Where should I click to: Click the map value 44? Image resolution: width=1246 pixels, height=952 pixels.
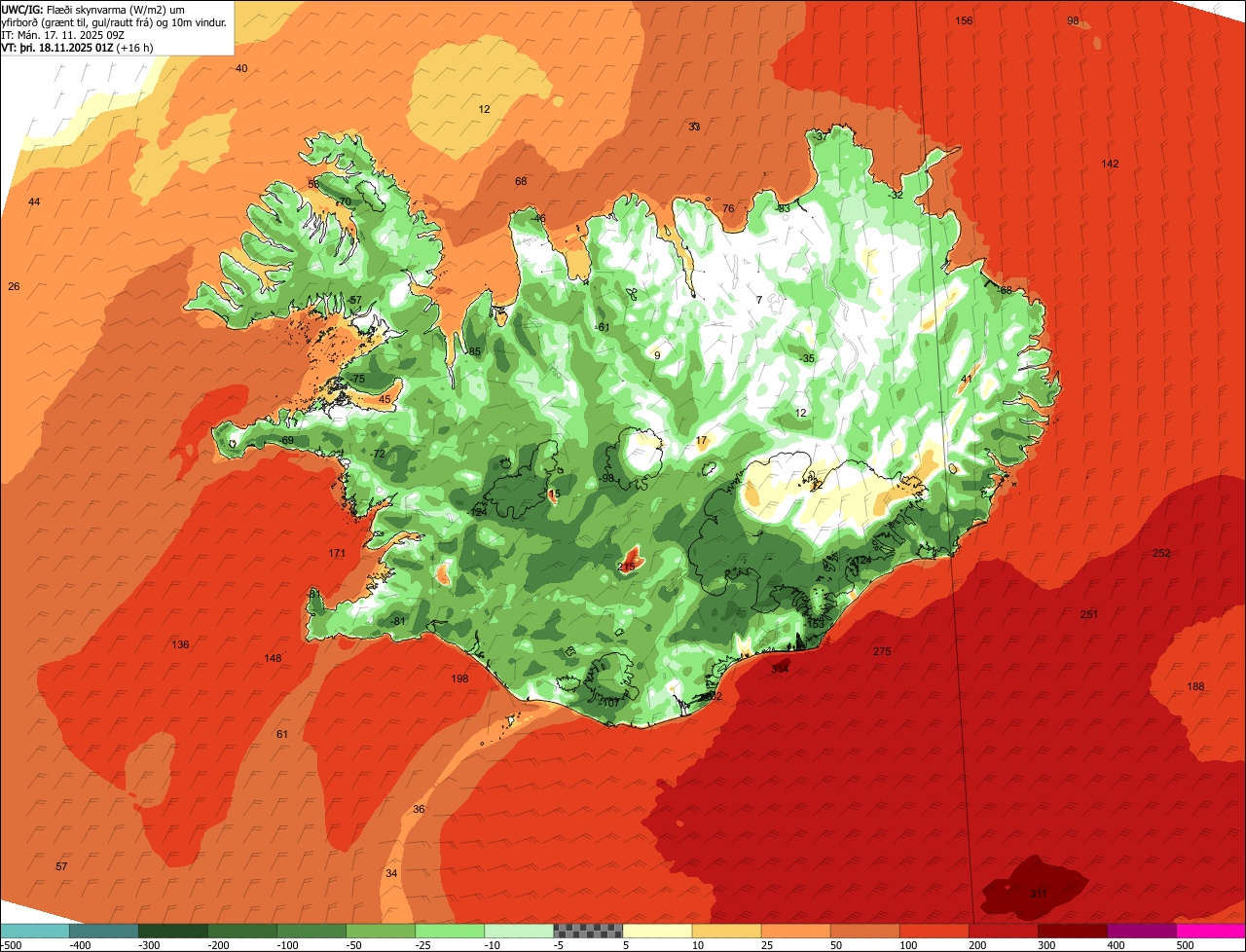(34, 201)
